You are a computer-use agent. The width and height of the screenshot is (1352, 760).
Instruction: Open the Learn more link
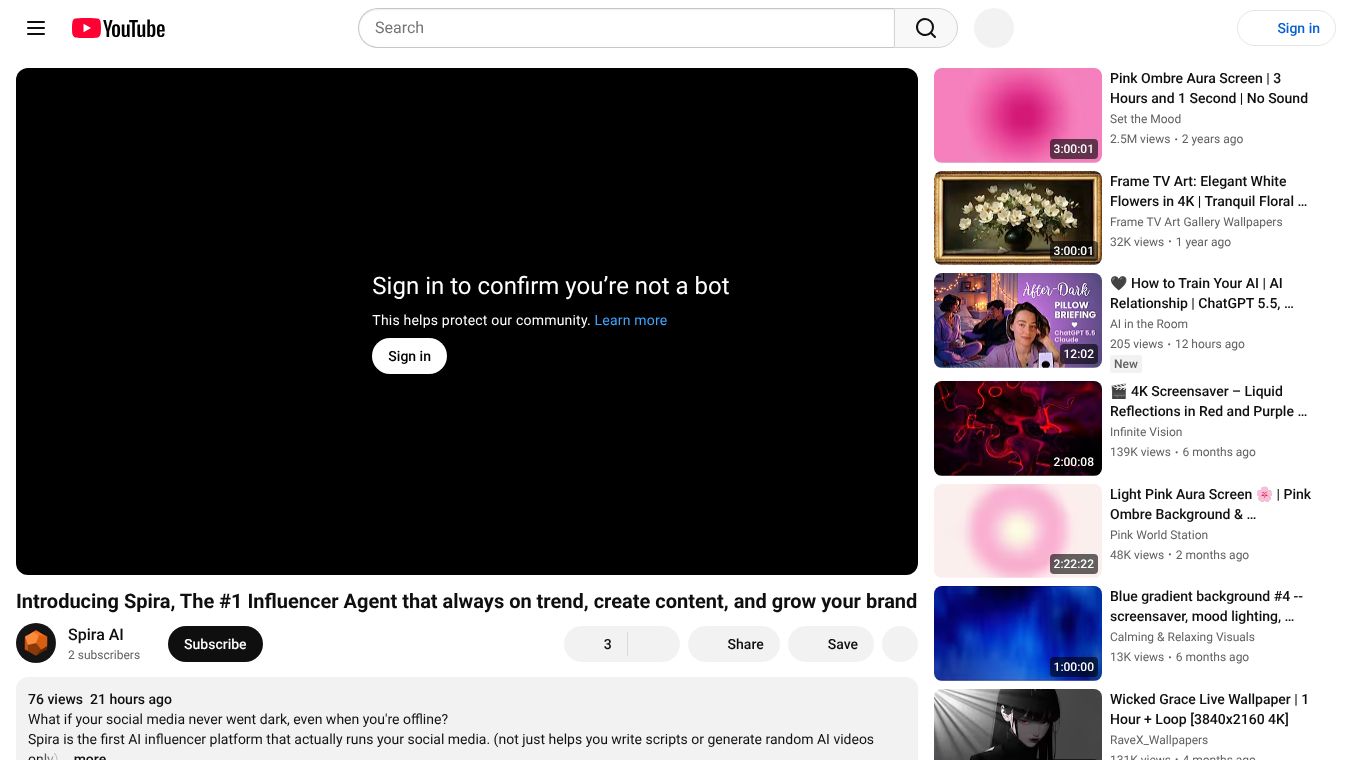click(x=630, y=320)
